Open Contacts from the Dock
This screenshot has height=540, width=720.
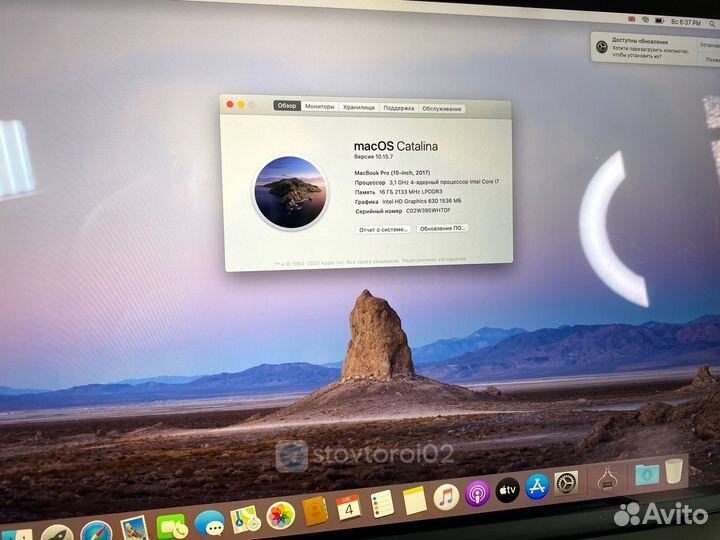pos(315,511)
